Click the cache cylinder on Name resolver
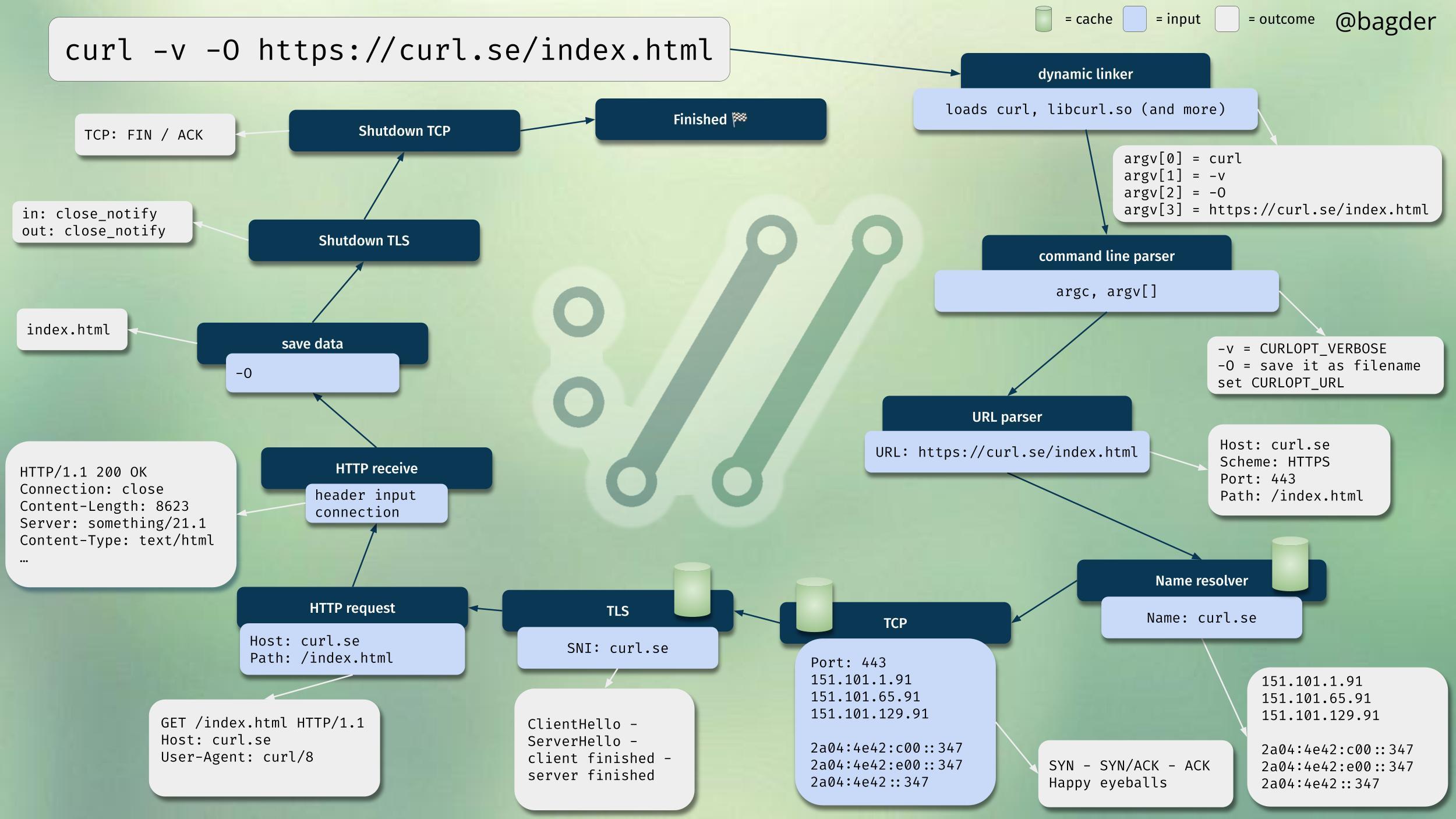Image resolution: width=1456 pixels, height=819 pixels. click(1289, 564)
